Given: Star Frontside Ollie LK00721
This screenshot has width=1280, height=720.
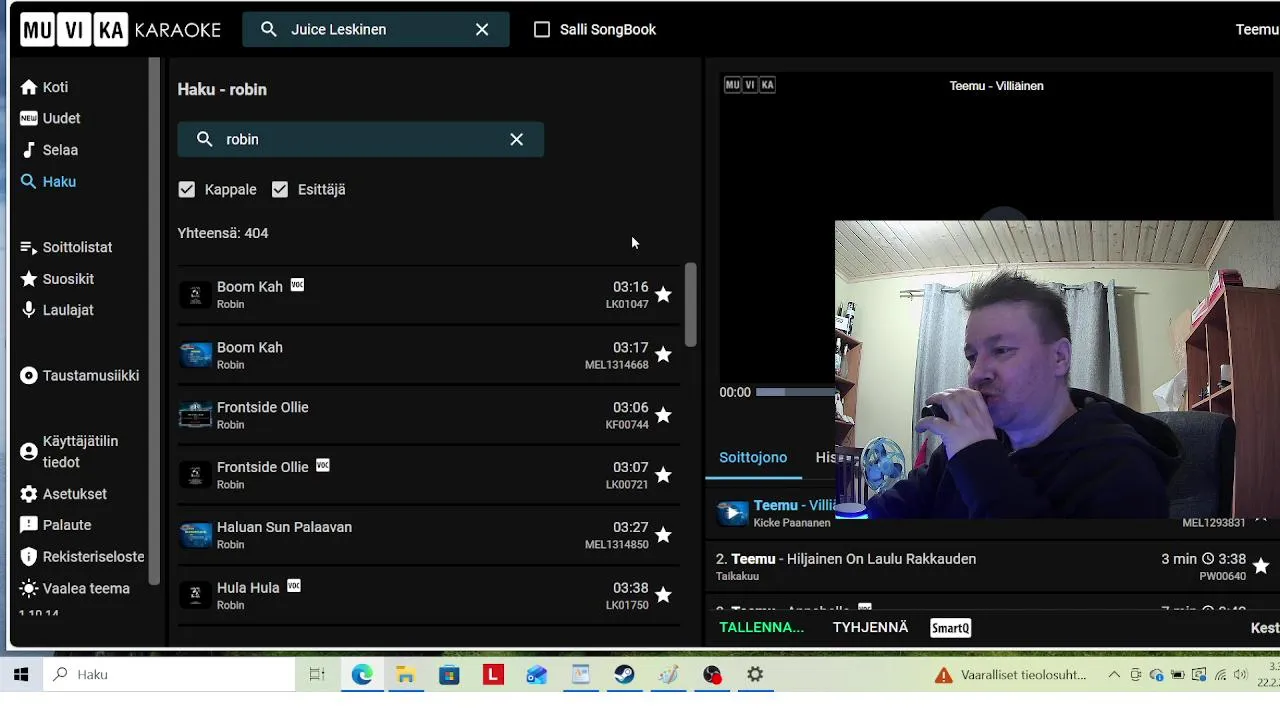Looking at the screenshot, I should coord(663,475).
